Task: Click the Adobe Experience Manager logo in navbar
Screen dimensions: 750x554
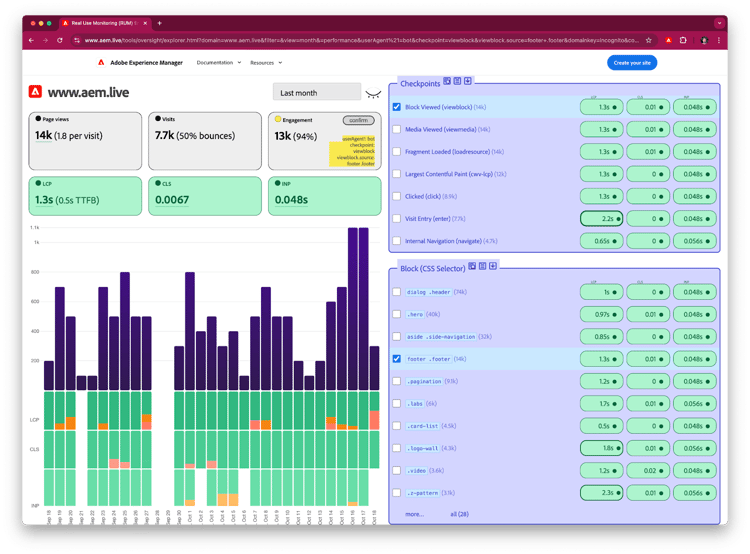Action: coord(101,63)
